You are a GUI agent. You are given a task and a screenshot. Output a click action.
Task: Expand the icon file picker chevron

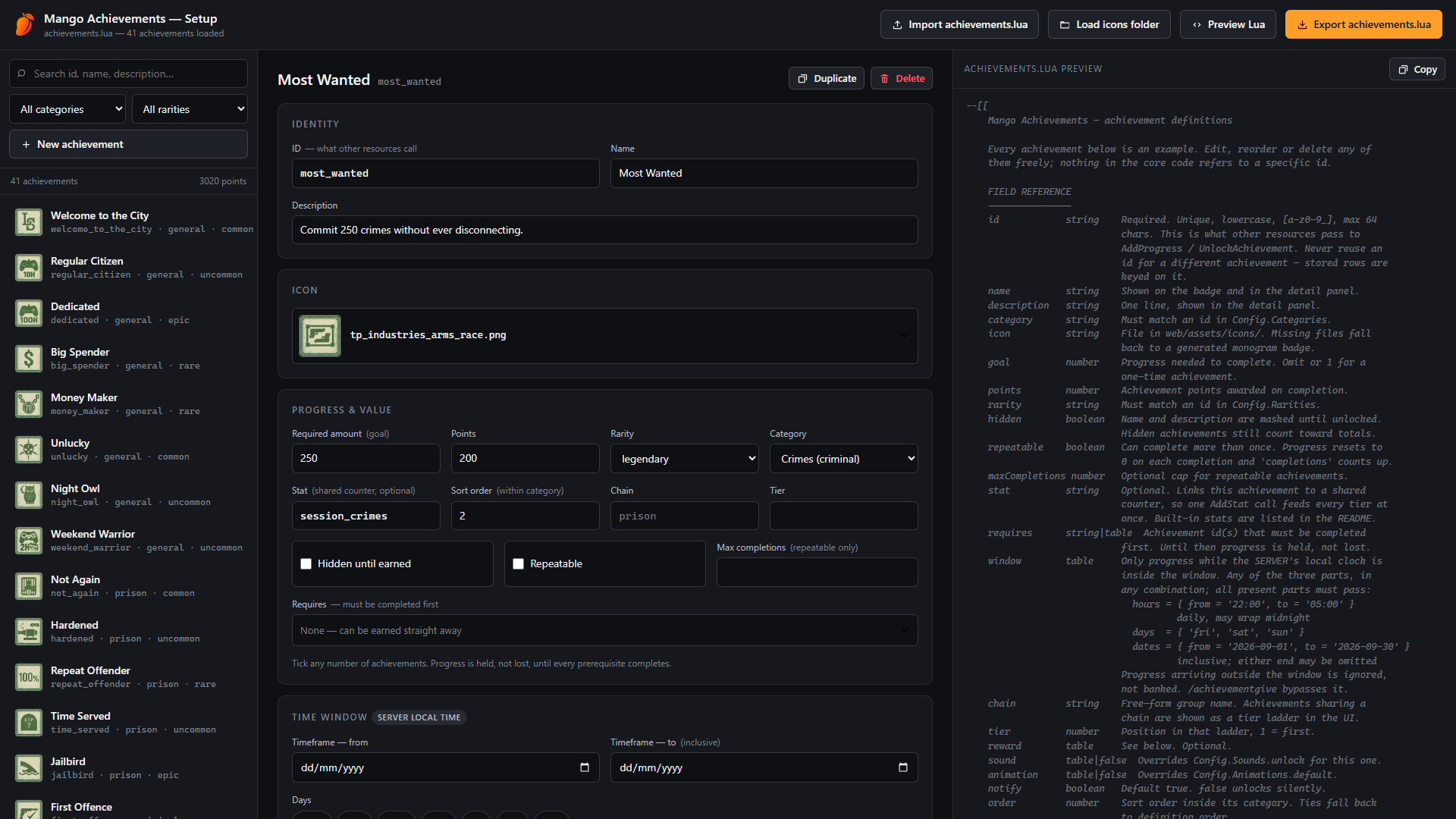coord(904,336)
